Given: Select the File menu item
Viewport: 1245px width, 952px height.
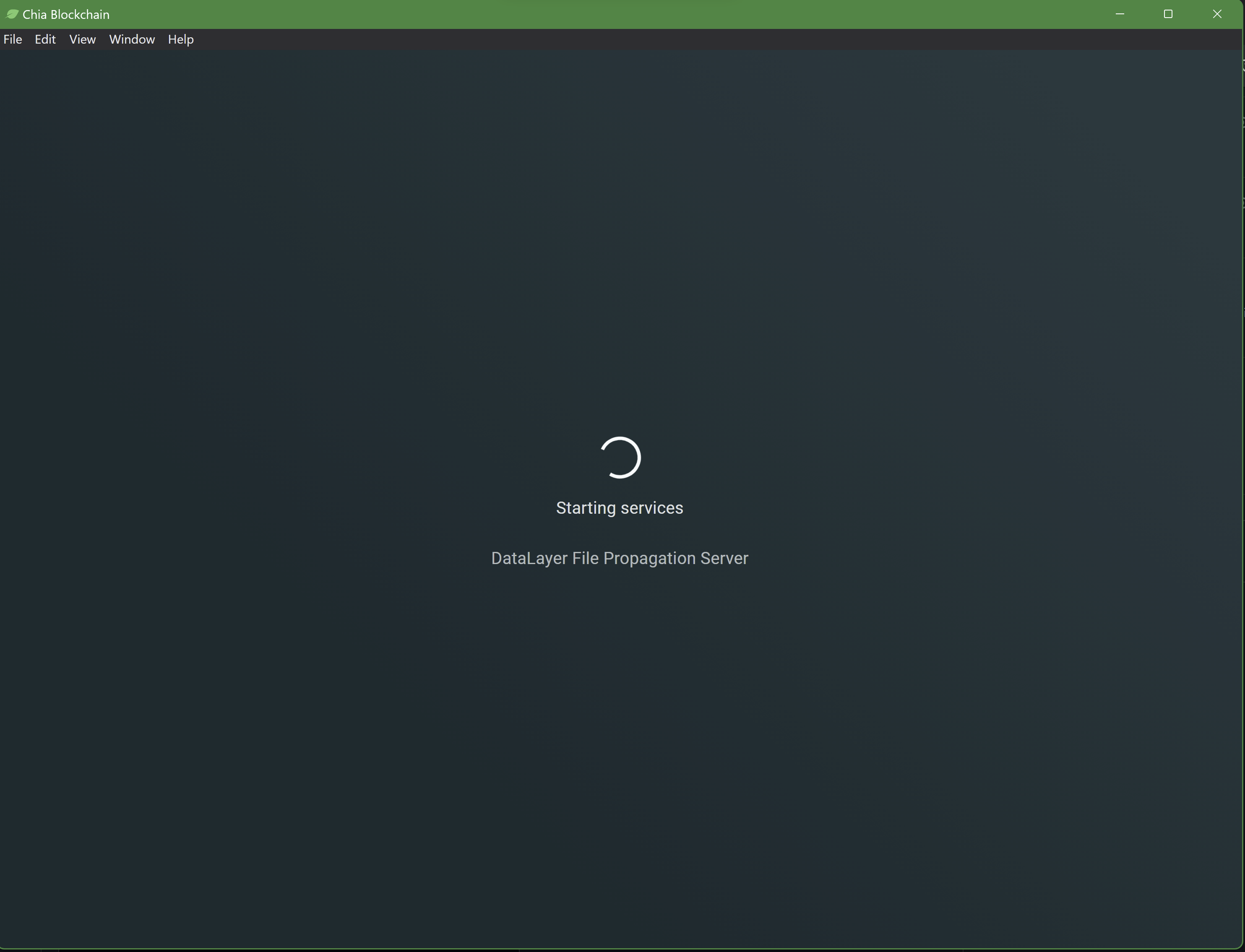Looking at the screenshot, I should pyautogui.click(x=13, y=39).
